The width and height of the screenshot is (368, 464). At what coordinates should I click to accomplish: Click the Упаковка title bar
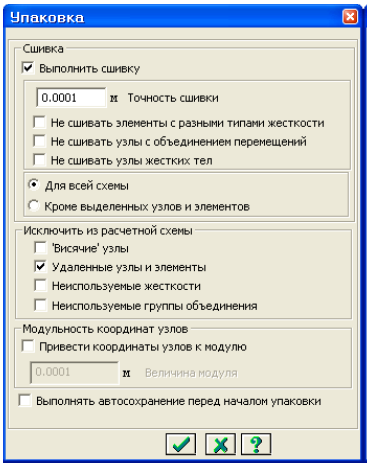click(x=173, y=17)
